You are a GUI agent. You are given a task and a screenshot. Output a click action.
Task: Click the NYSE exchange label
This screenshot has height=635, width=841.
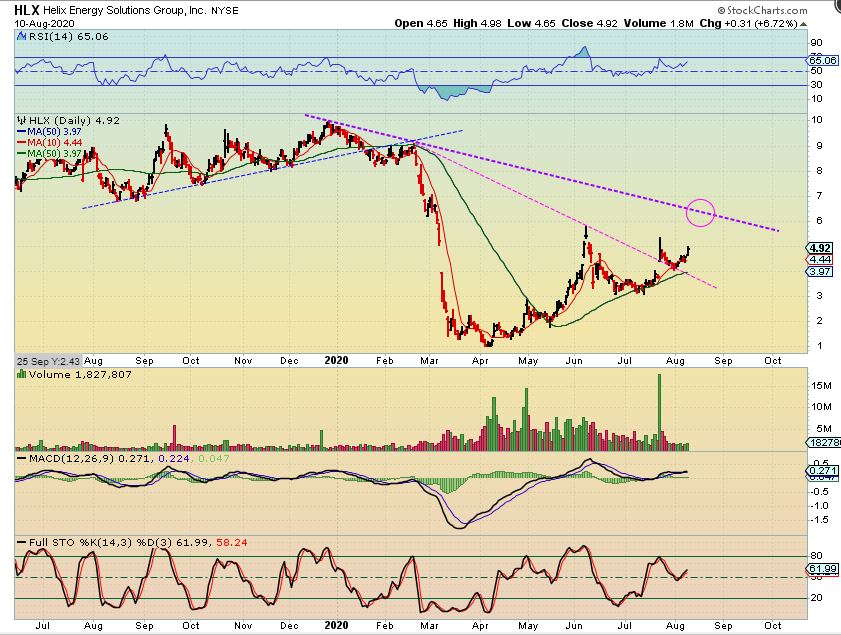(225, 11)
